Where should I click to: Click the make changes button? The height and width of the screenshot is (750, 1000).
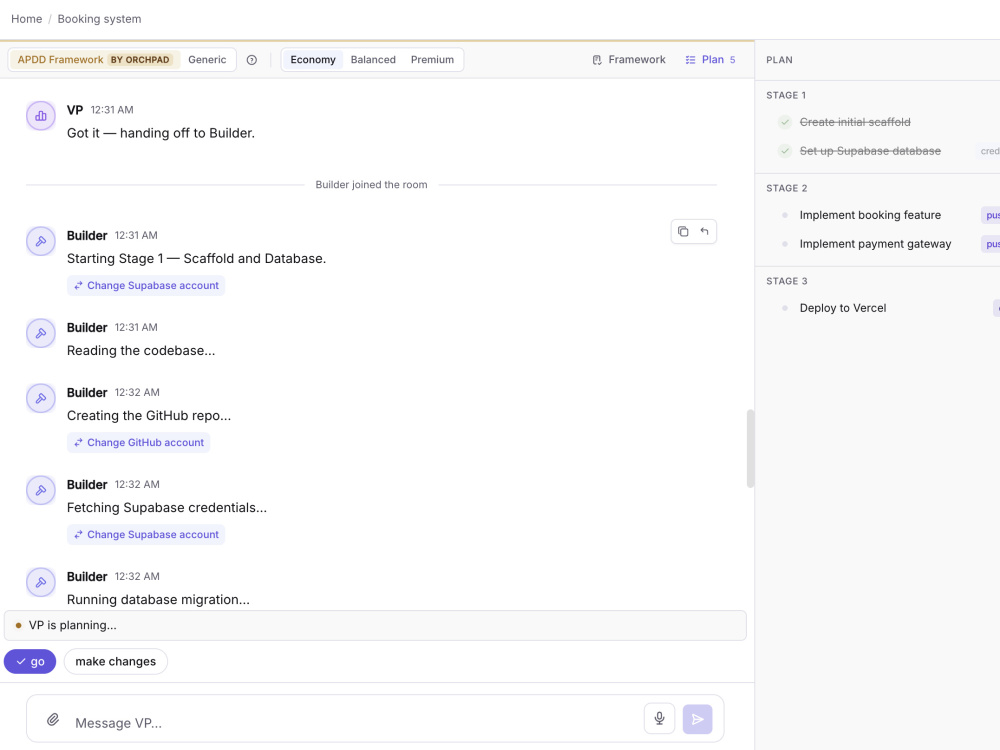pyautogui.click(x=115, y=661)
